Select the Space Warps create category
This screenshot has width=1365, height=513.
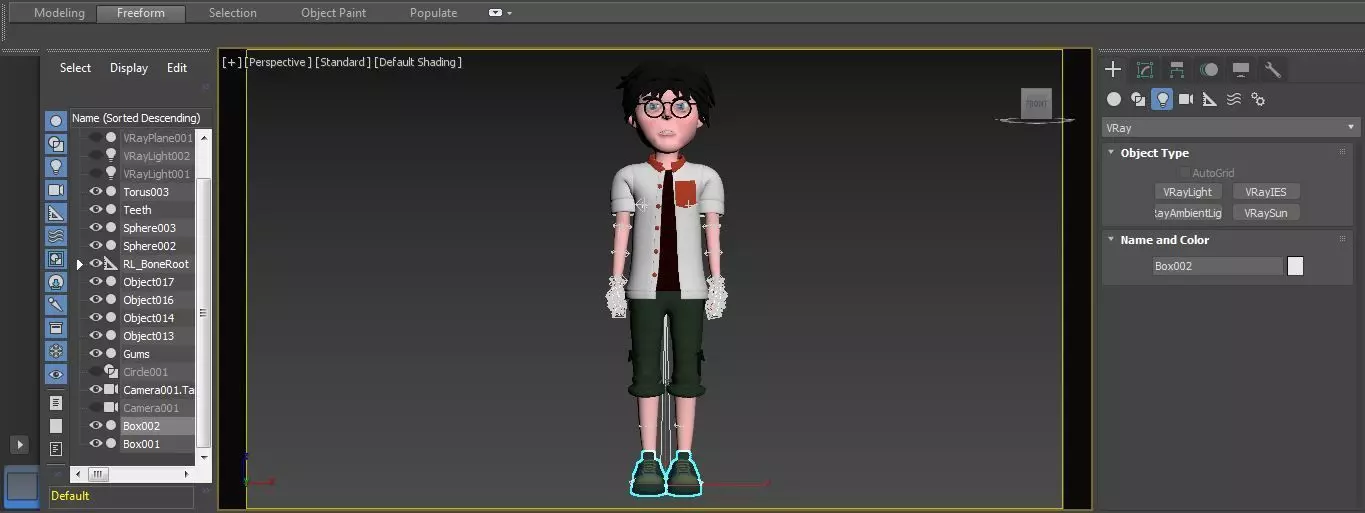(x=1234, y=99)
